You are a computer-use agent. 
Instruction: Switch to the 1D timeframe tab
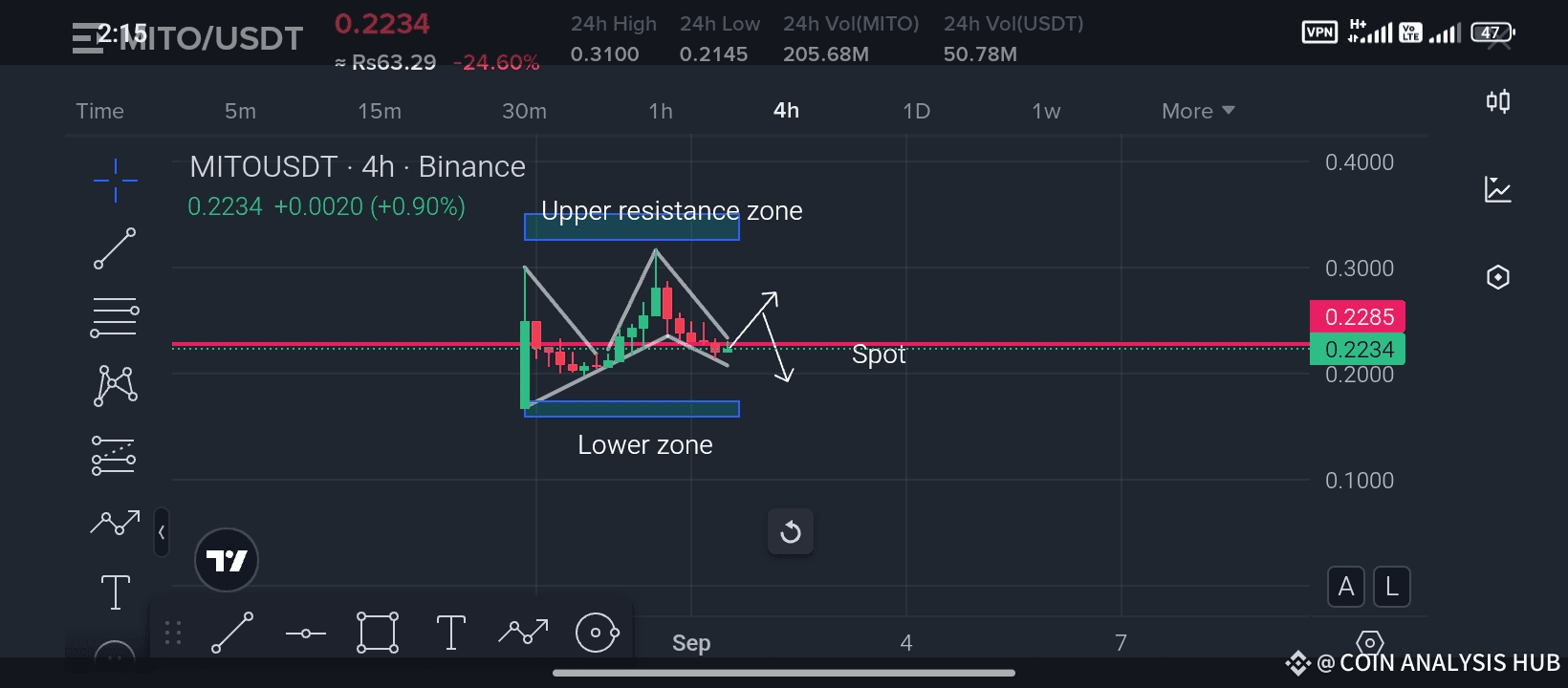coord(916,111)
